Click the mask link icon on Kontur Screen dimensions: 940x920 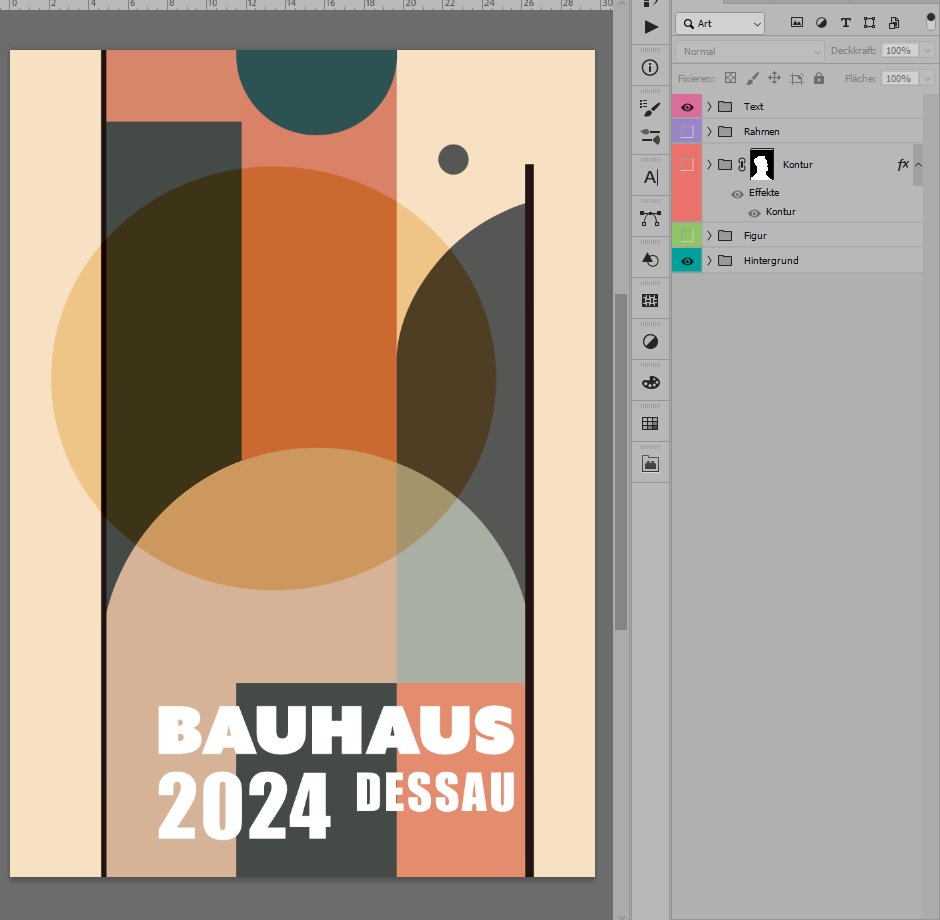click(742, 165)
